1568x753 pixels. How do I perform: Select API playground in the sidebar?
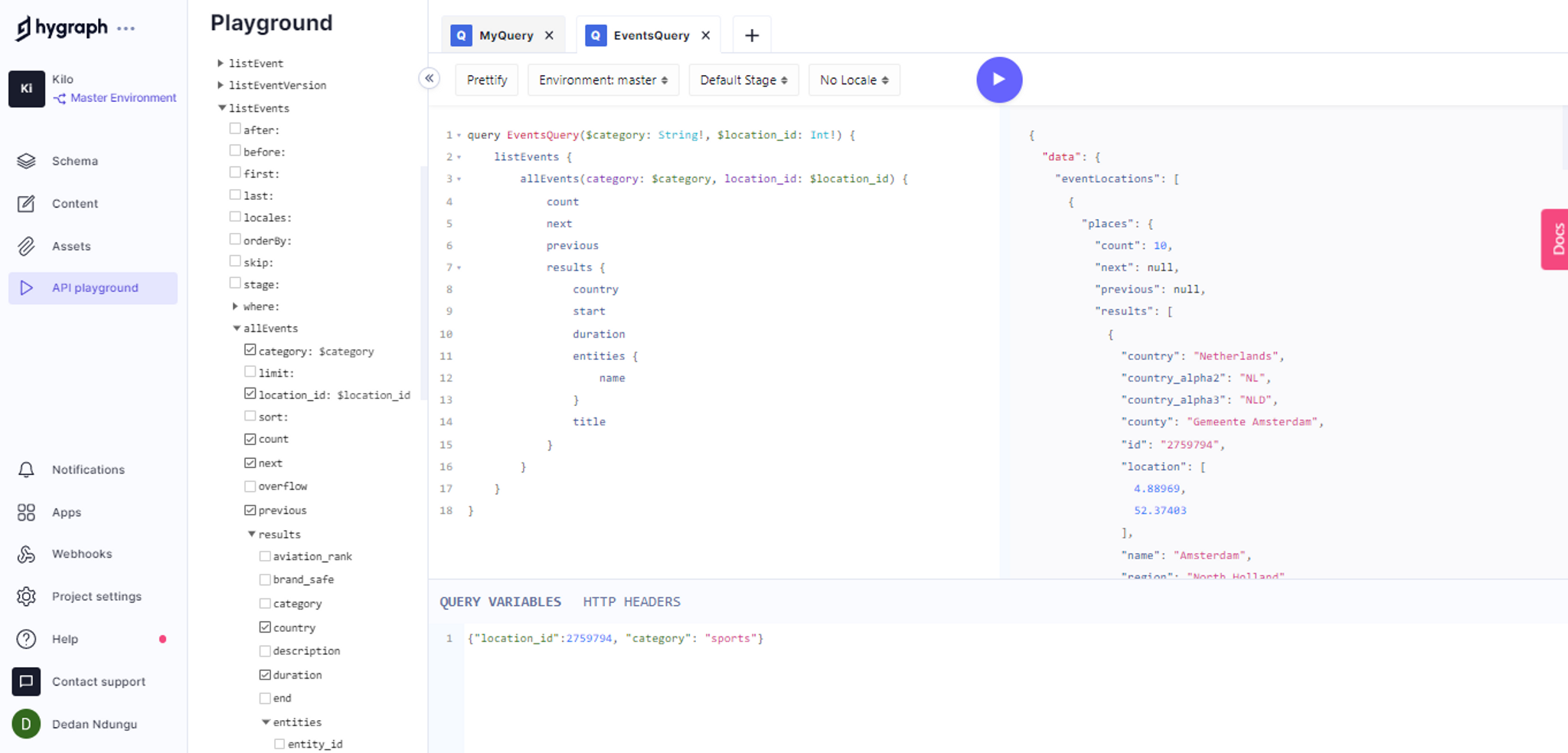pyautogui.click(x=93, y=287)
